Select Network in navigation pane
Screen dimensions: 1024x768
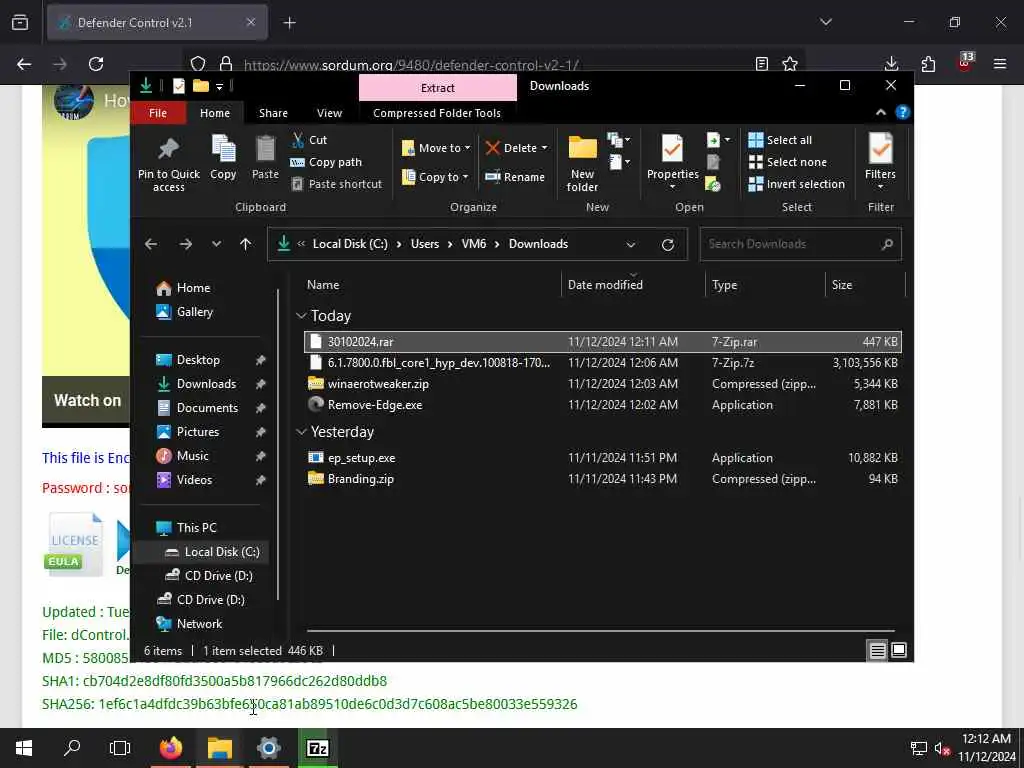click(x=199, y=624)
